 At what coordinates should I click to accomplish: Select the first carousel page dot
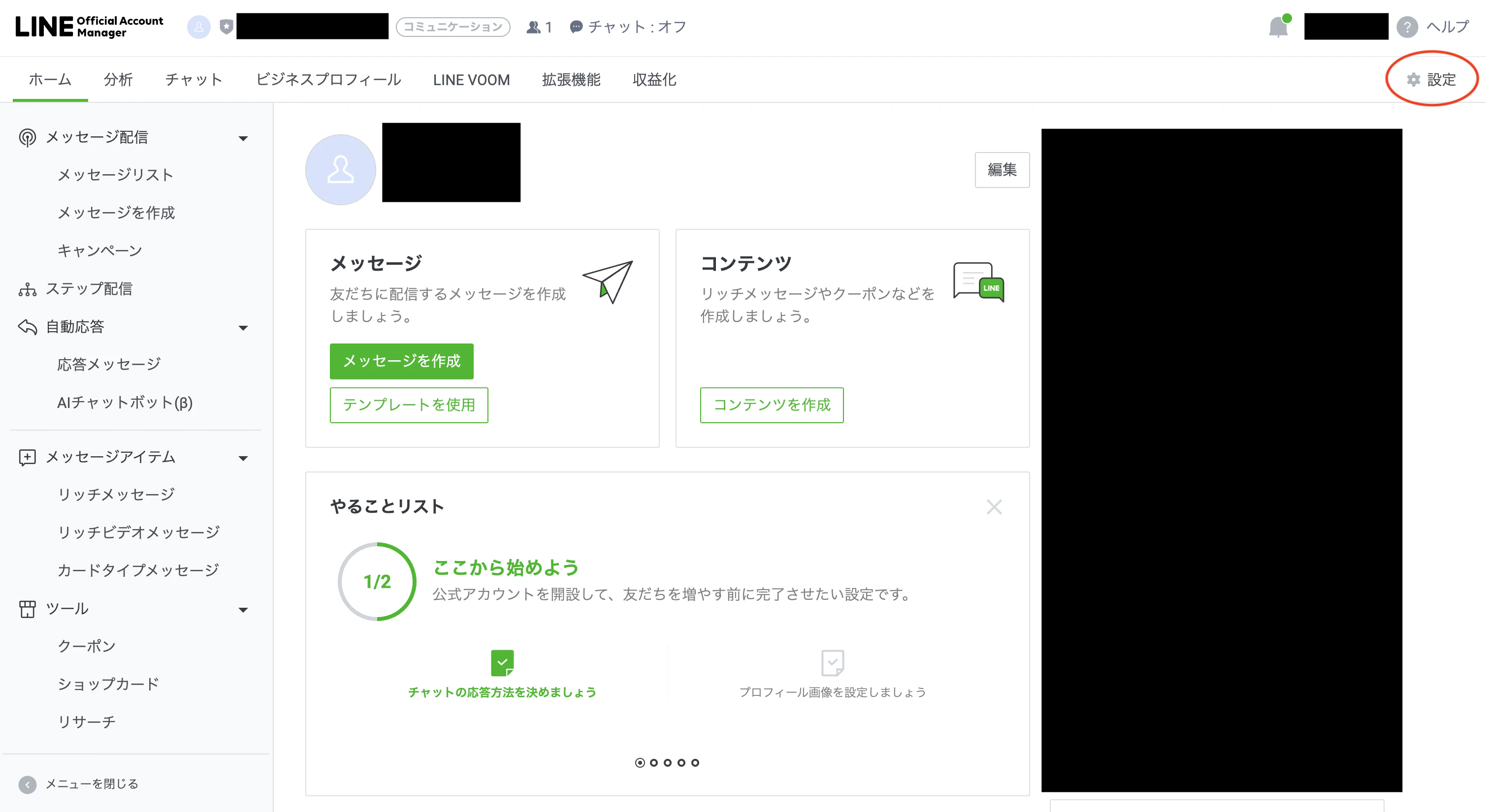640,762
